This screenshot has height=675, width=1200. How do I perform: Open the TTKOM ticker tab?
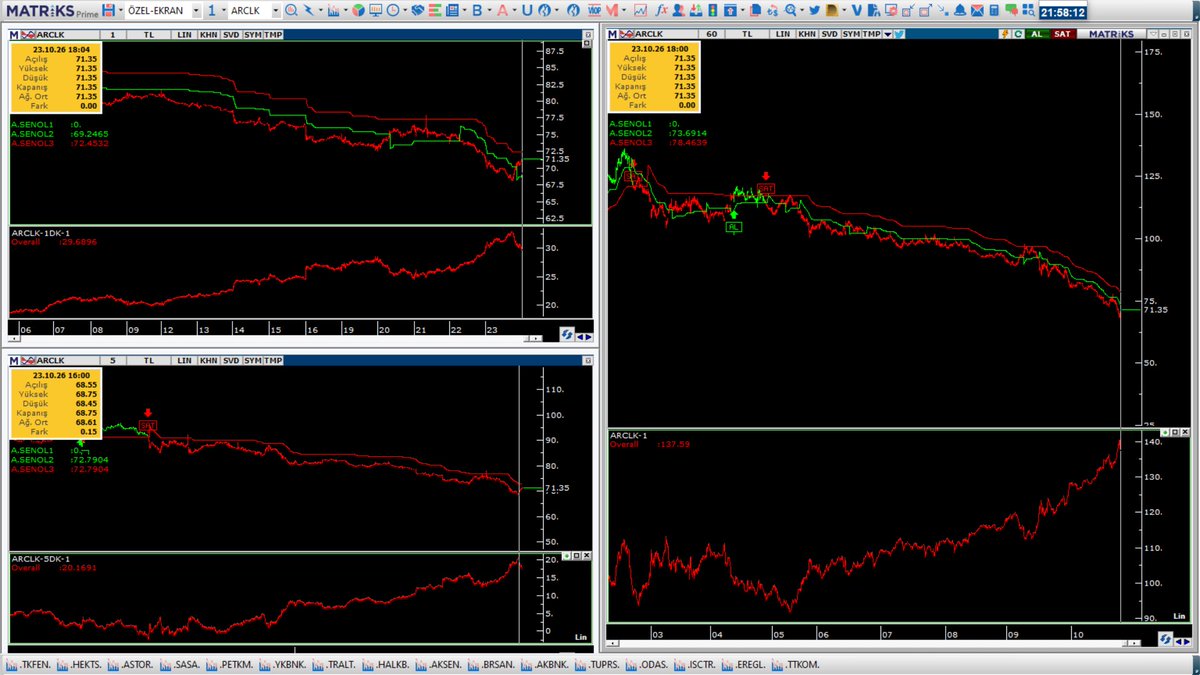point(797,665)
